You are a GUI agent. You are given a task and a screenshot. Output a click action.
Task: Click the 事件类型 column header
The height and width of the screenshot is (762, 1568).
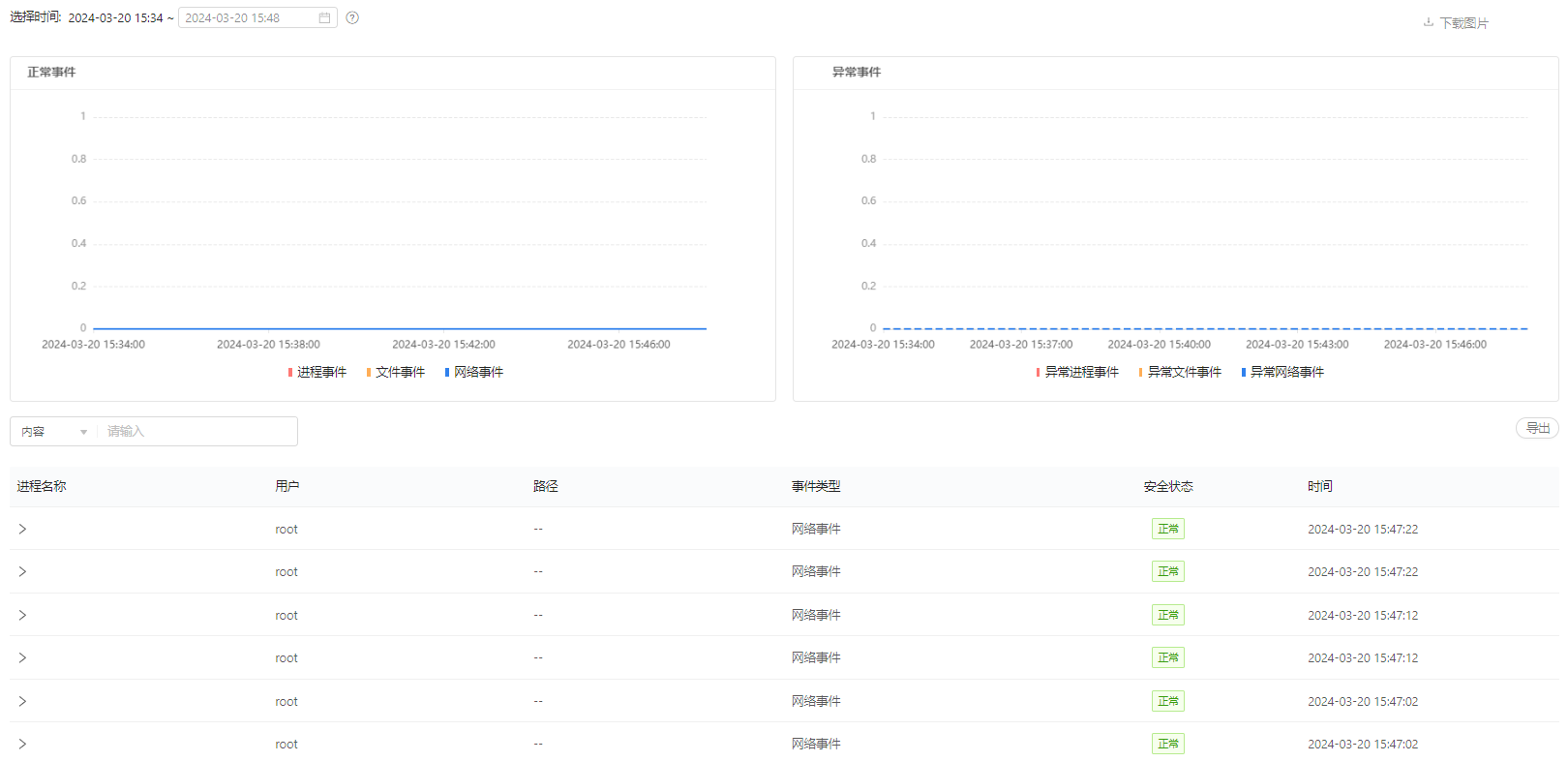pyautogui.click(x=816, y=486)
